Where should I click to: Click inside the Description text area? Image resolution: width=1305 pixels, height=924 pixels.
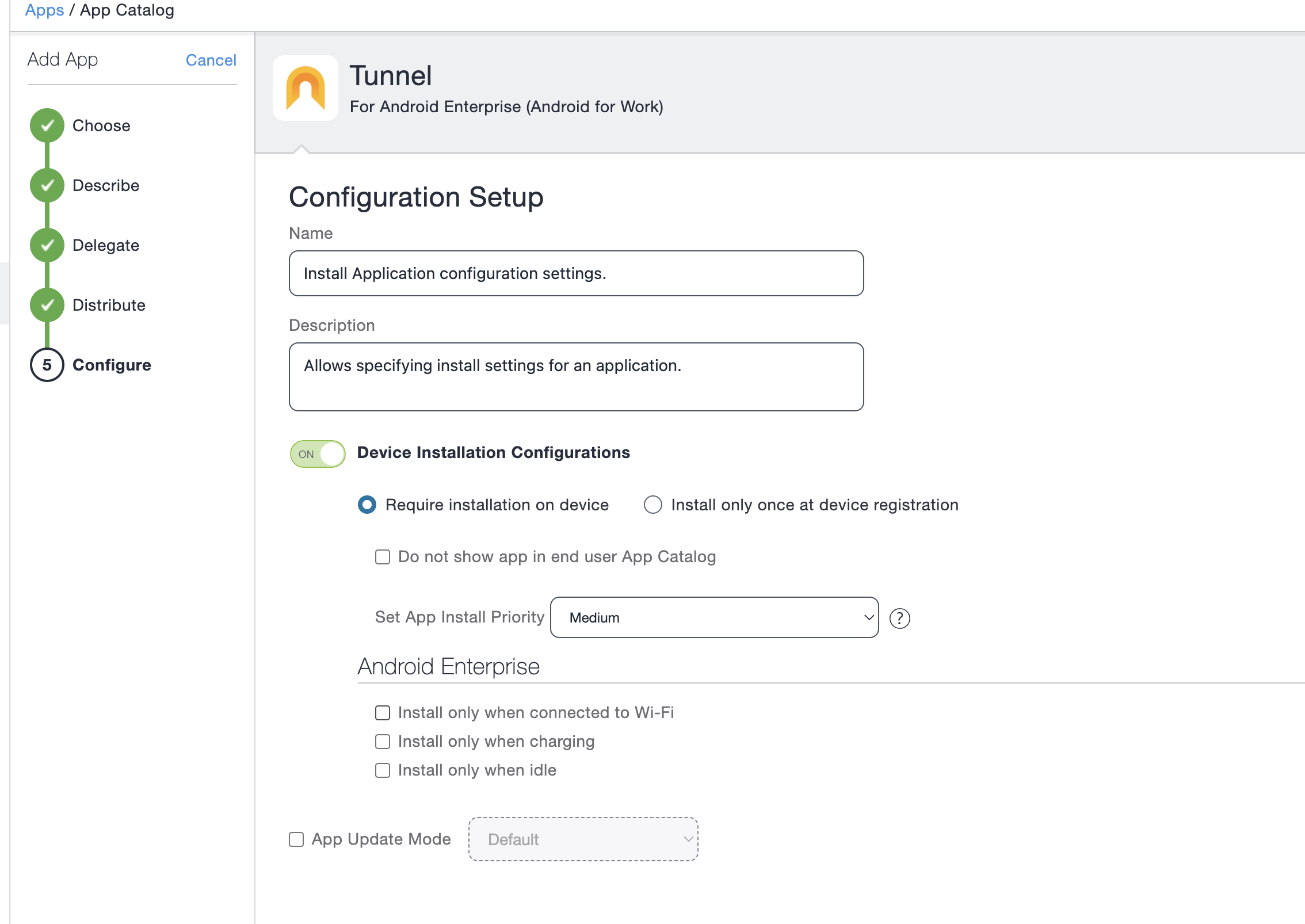575,376
